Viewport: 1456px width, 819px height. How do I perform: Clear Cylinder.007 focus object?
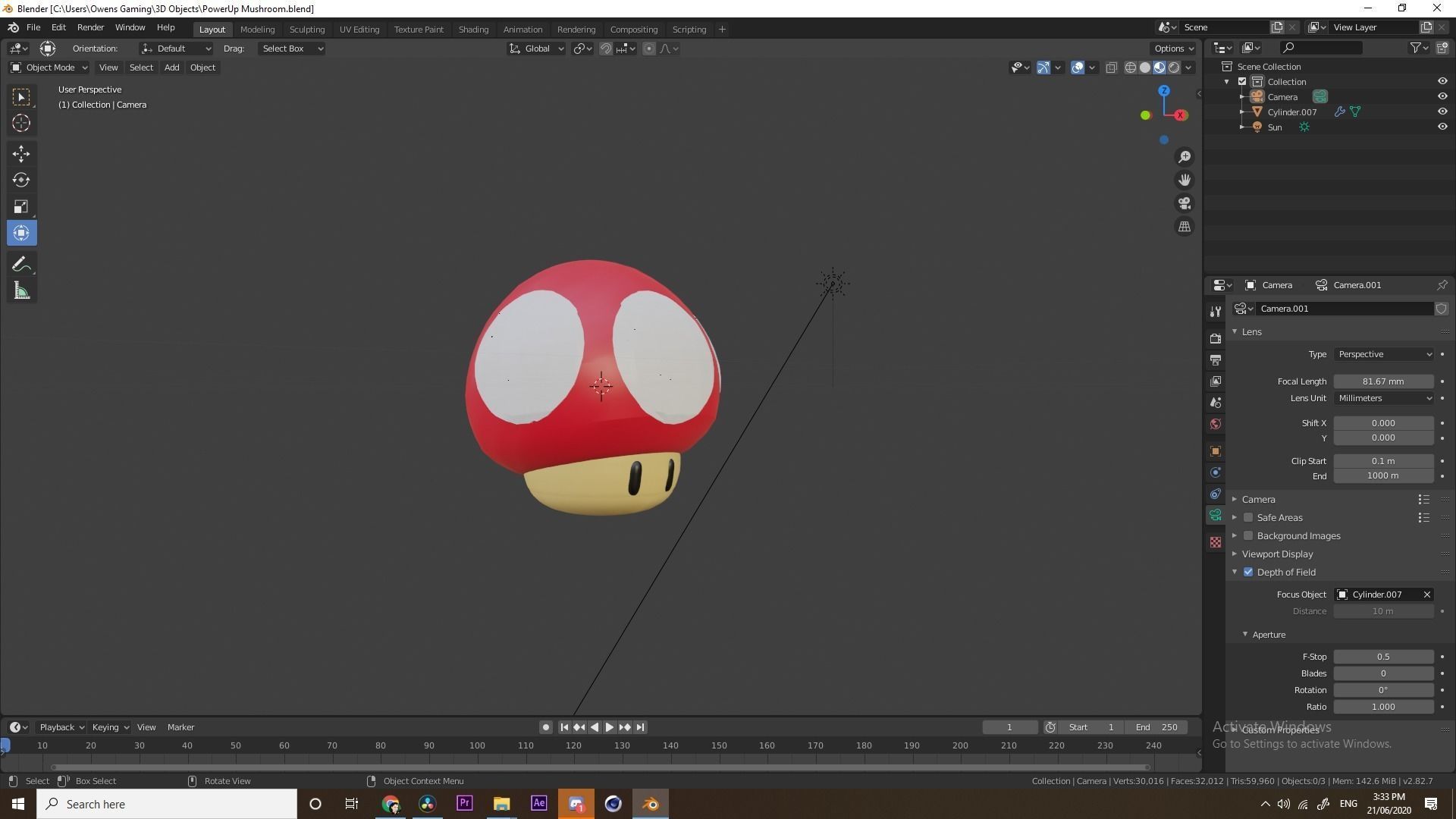point(1426,595)
